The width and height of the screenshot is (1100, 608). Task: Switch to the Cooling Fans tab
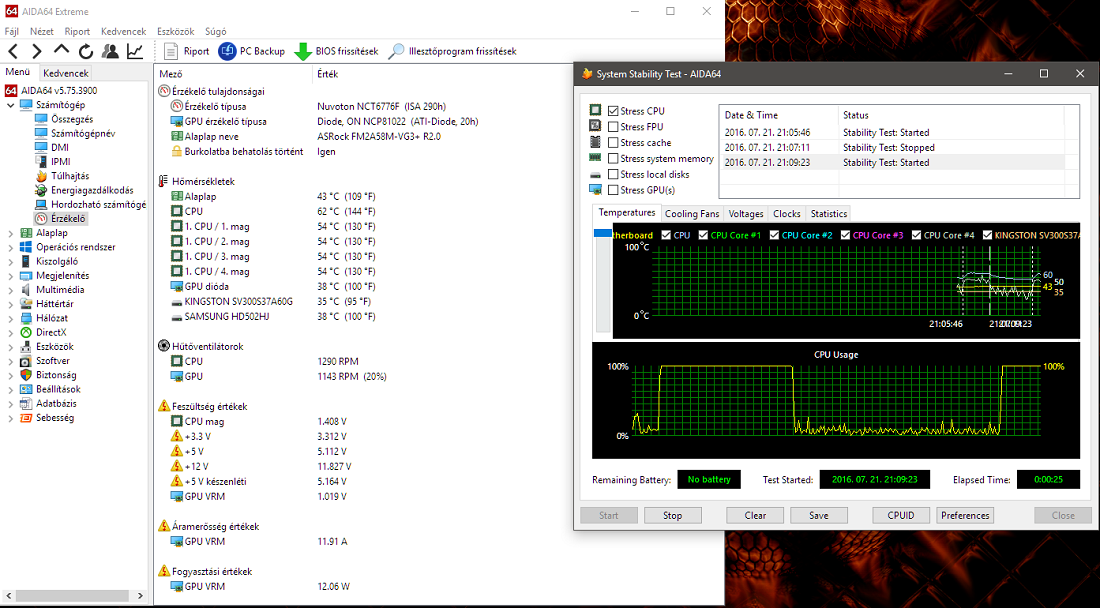pyautogui.click(x=692, y=214)
